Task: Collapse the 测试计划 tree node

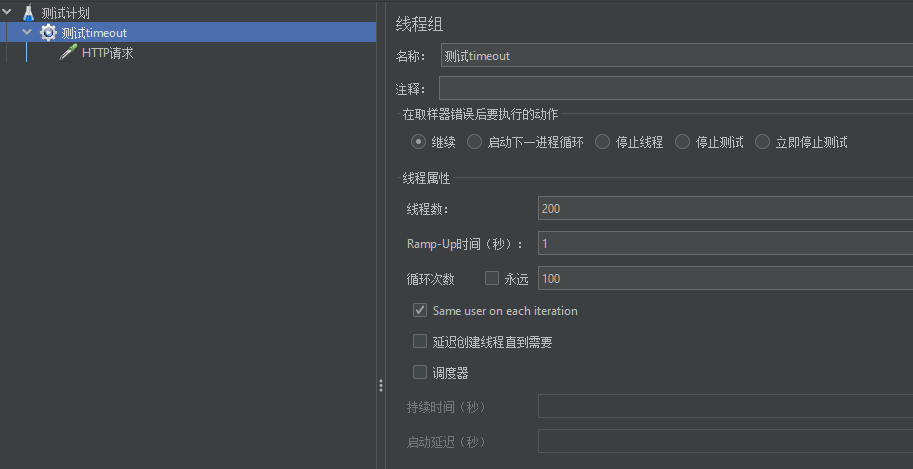Action: [x=7, y=12]
